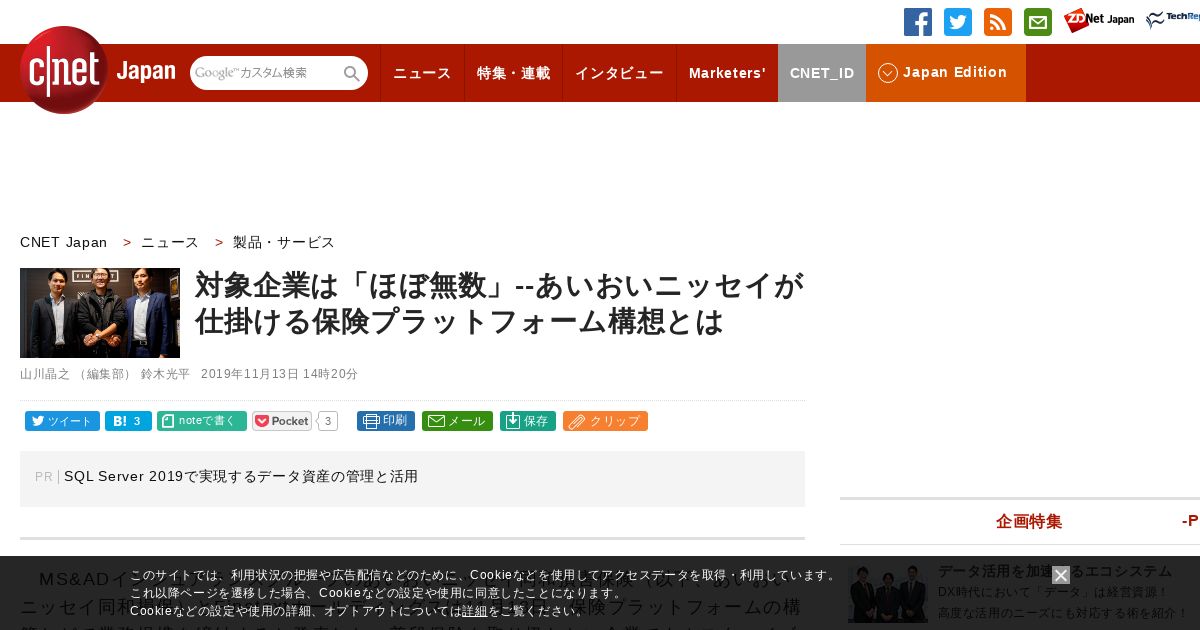
Task: Share the article with the ツイート button
Action: (x=62, y=421)
